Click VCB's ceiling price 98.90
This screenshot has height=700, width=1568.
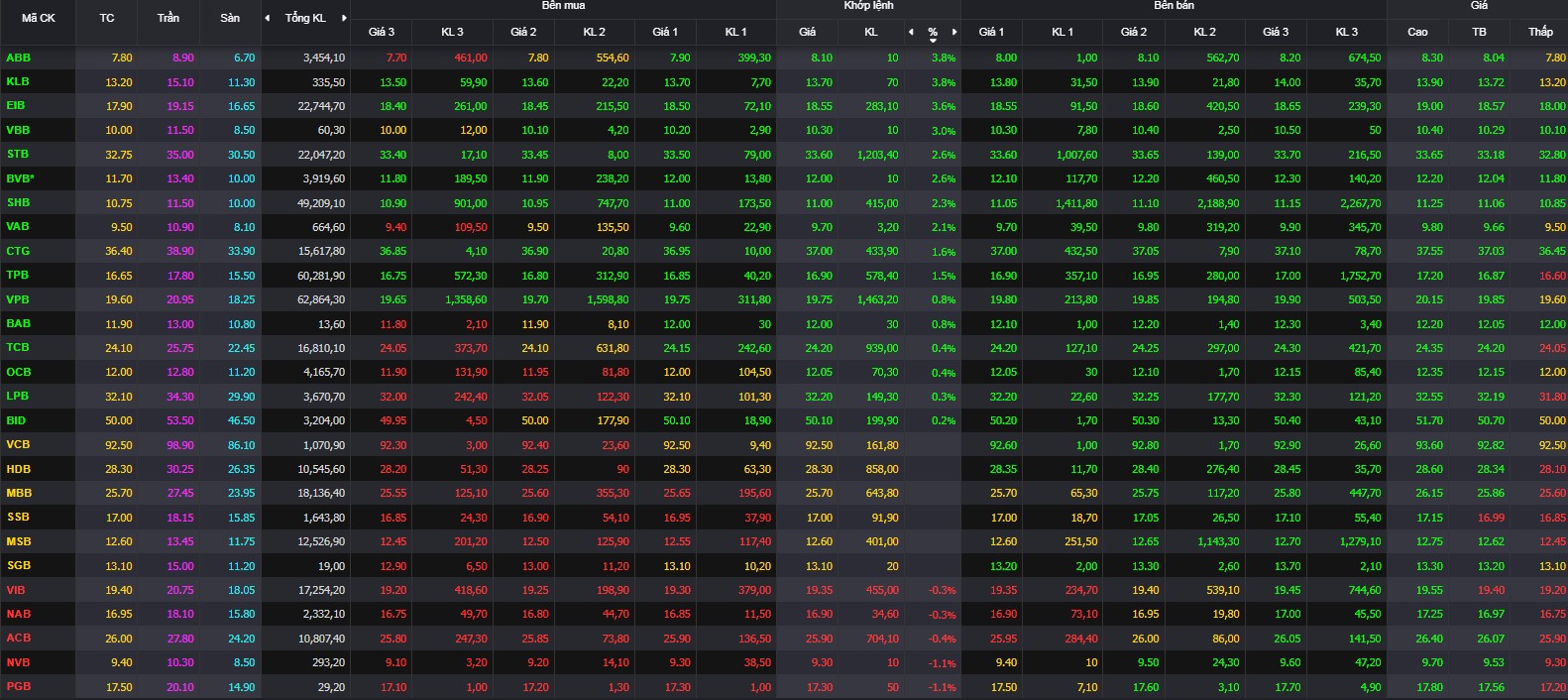(180, 445)
